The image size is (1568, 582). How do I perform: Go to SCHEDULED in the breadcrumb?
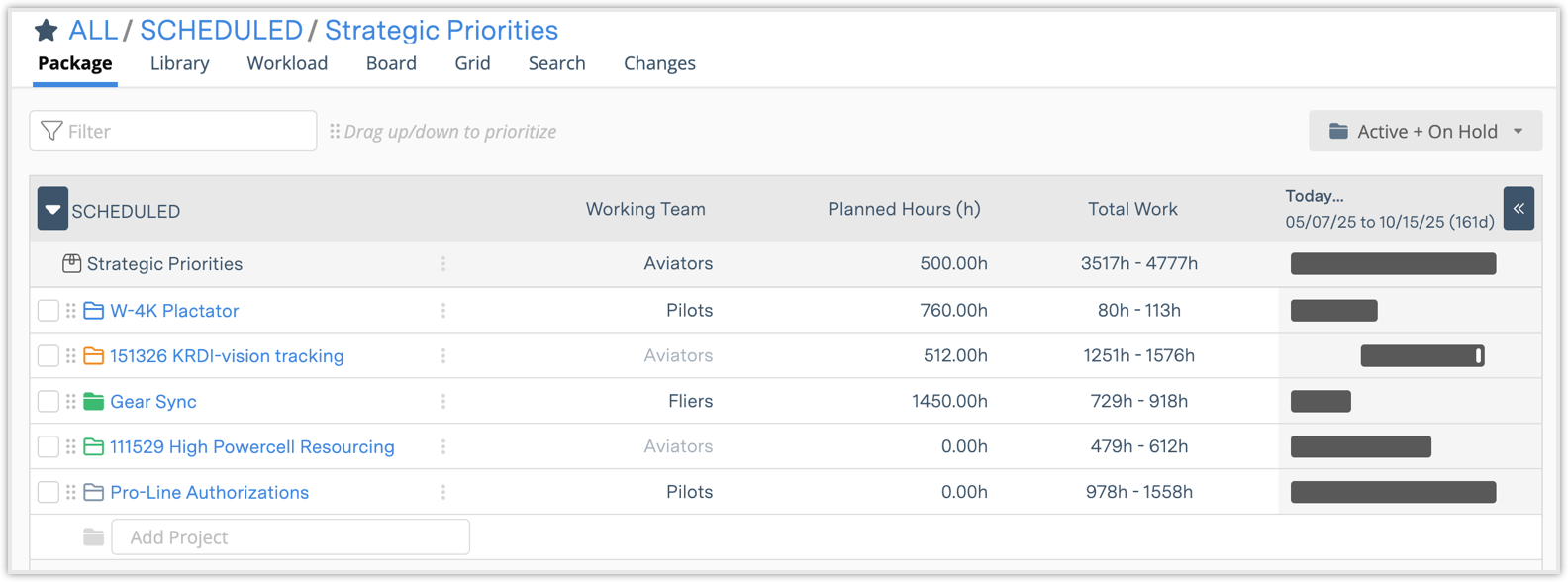click(x=221, y=31)
